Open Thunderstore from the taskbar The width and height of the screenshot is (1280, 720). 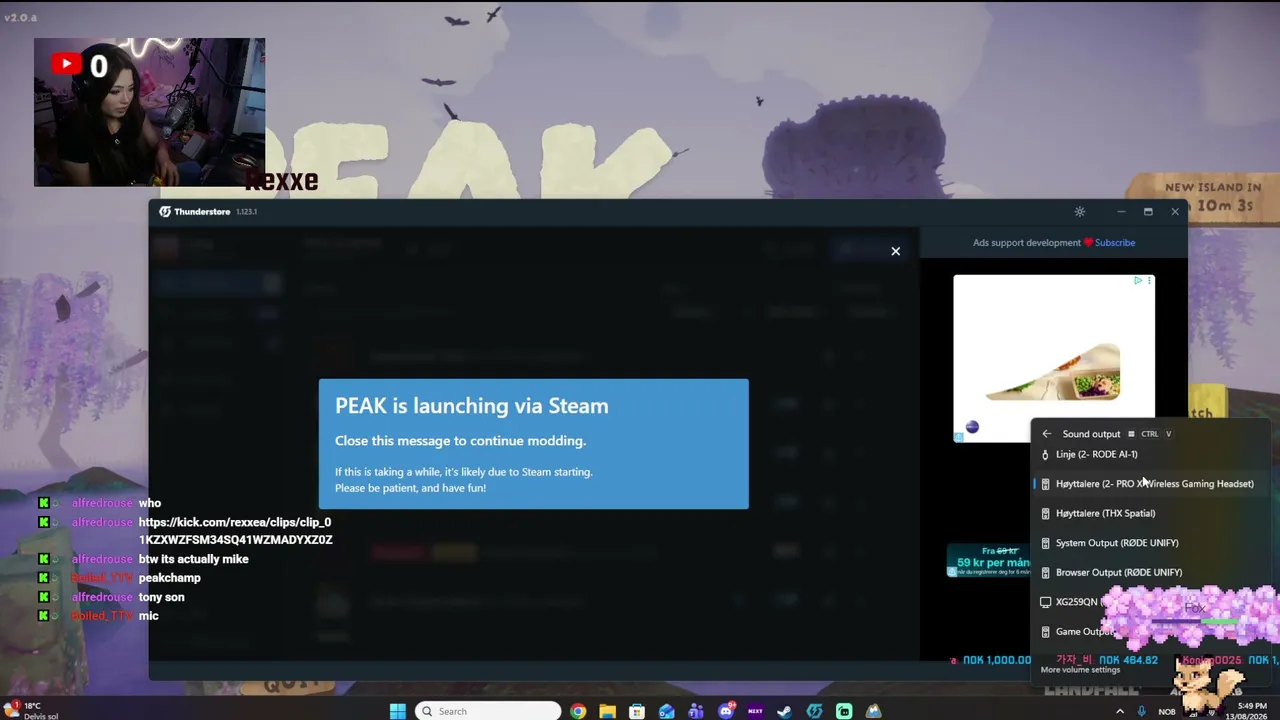point(814,711)
